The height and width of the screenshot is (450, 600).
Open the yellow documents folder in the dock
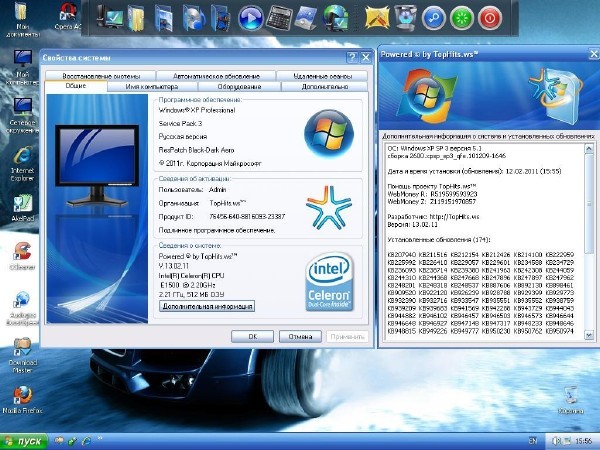coord(136,18)
